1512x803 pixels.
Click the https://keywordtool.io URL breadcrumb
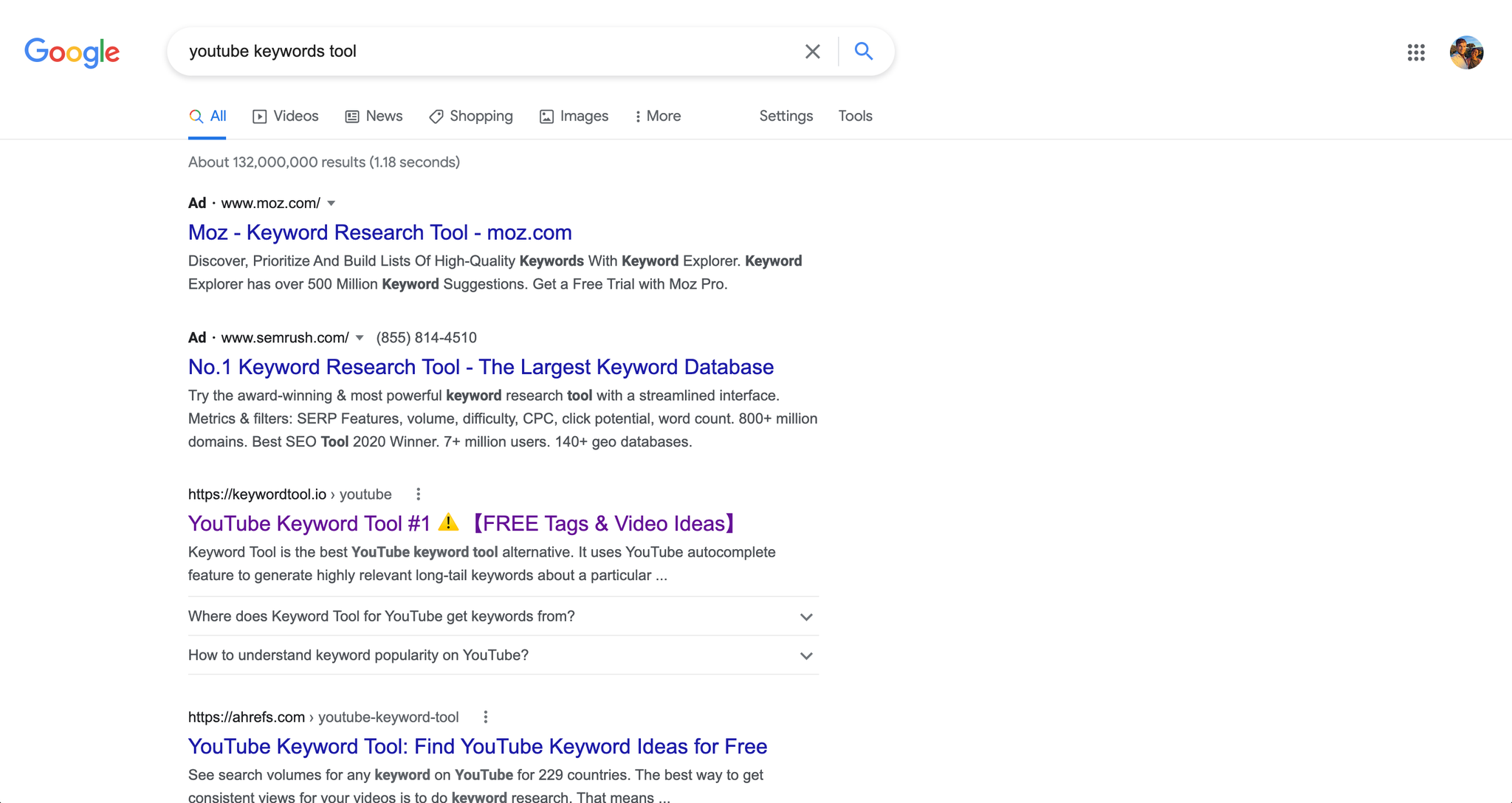[x=289, y=494]
